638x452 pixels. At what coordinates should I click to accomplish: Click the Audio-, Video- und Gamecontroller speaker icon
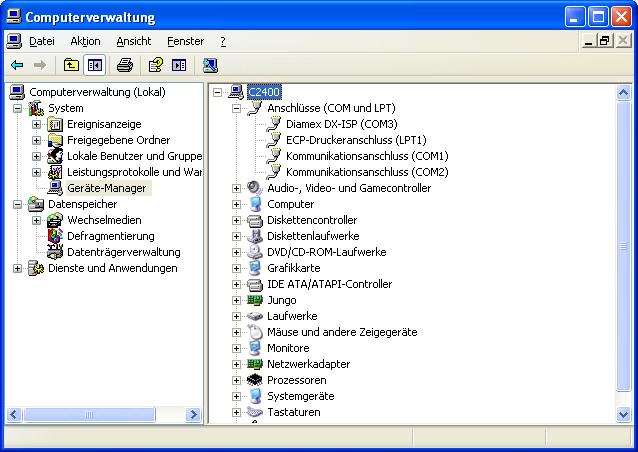255,188
